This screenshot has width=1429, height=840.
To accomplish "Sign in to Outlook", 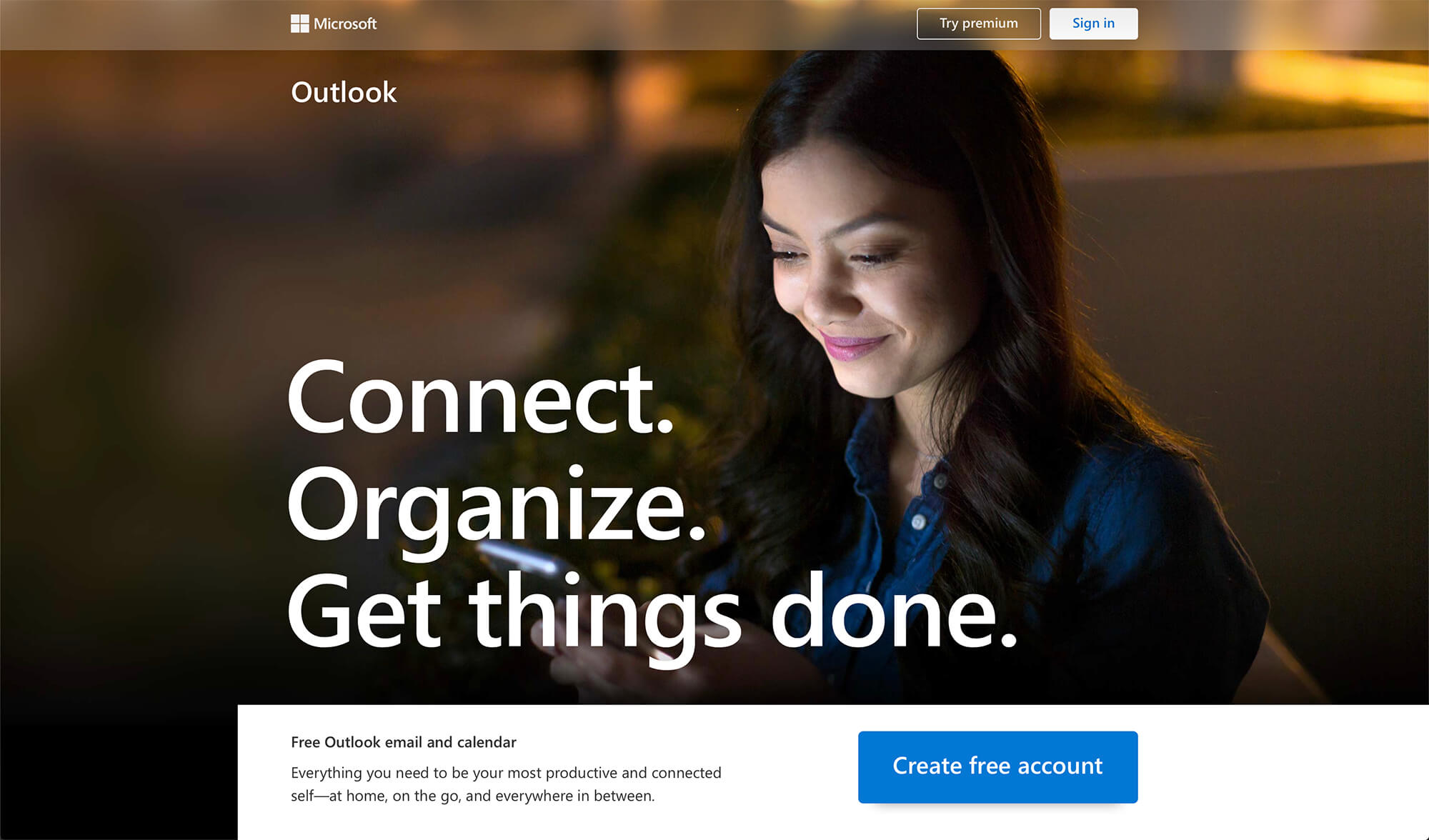I will point(1093,24).
